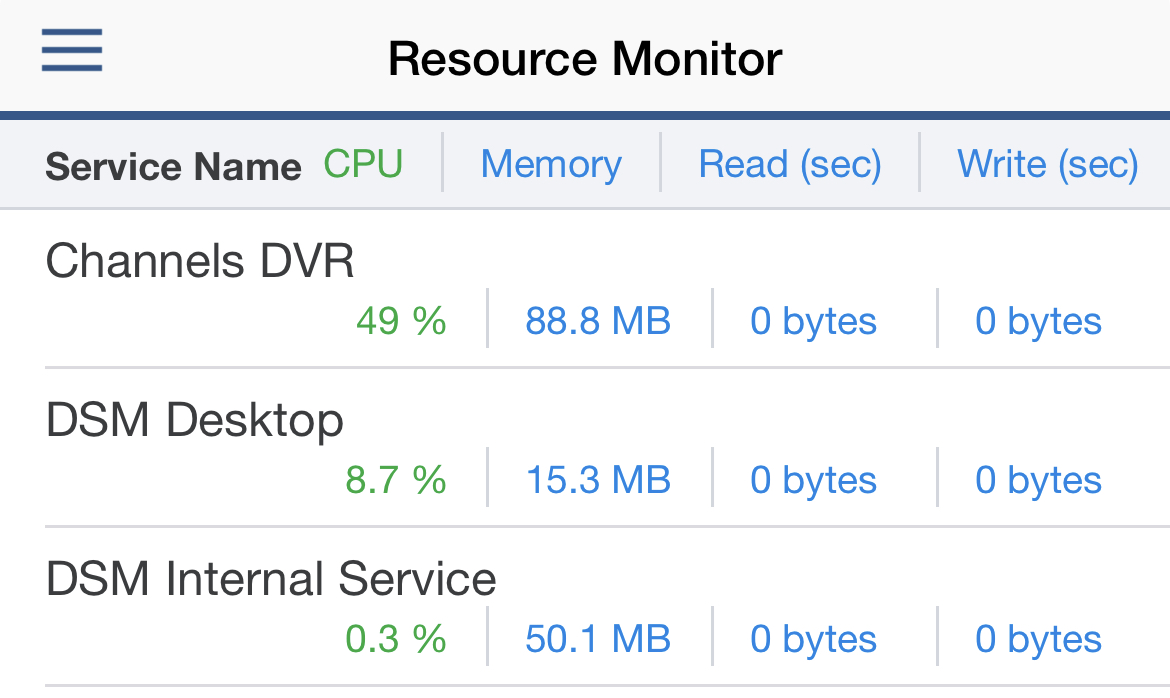Sort by the Memory column header
1170x698 pixels.
[551, 164]
